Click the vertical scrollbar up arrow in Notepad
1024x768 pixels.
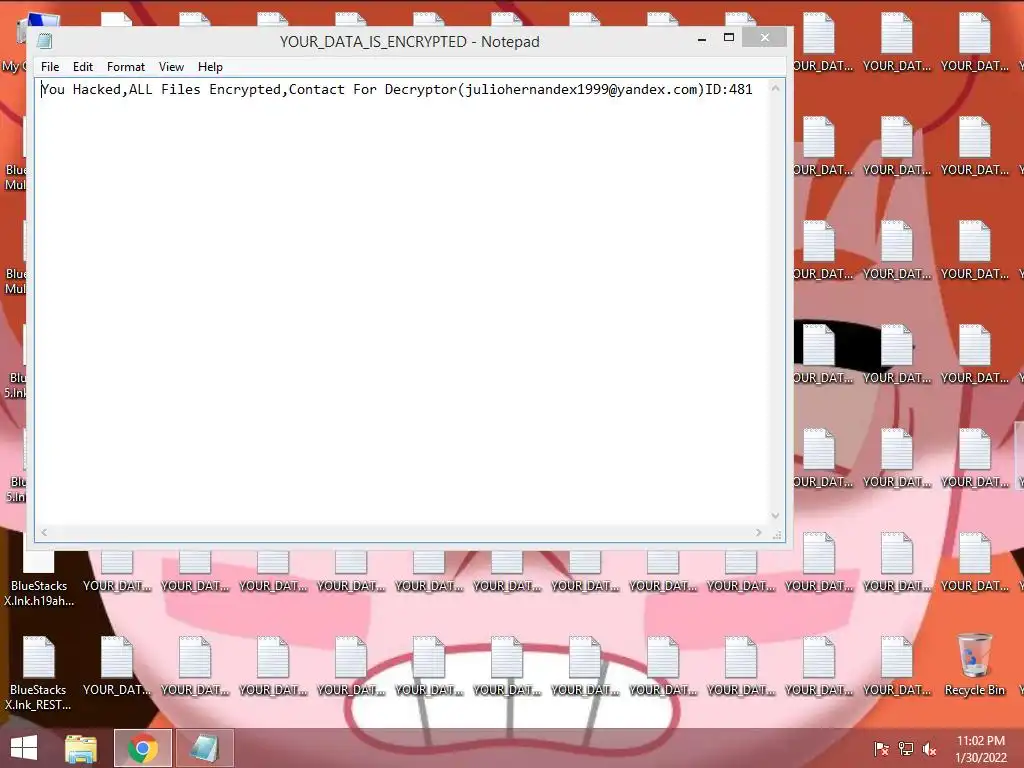pos(775,88)
